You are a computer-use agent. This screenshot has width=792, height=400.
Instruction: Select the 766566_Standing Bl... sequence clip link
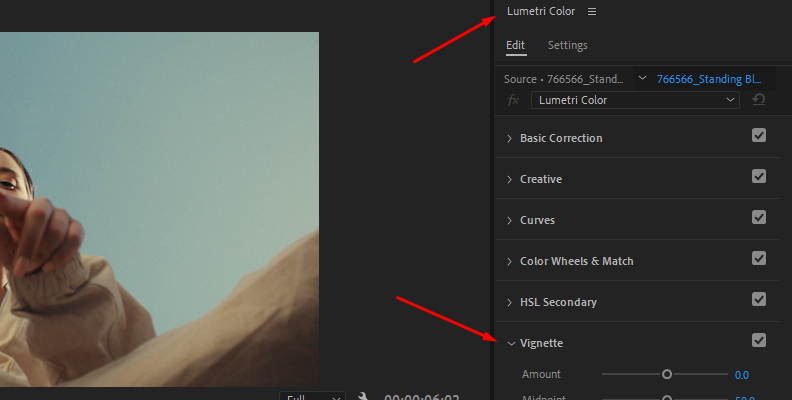[x=708, y=79]
